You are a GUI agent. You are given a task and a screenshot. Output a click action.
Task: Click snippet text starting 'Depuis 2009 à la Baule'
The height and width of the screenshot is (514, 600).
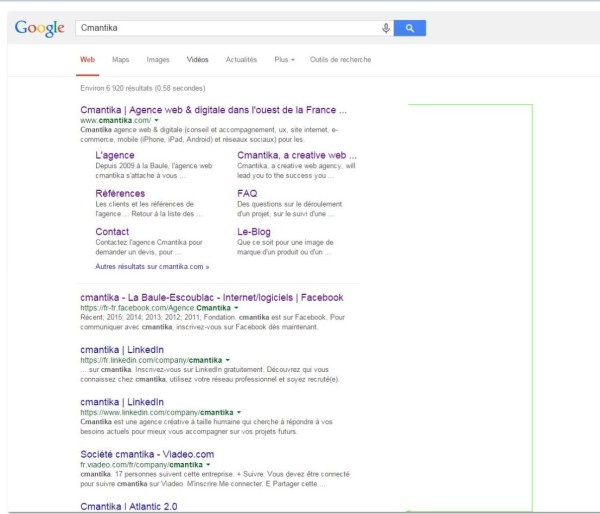[x=153, y=170]
